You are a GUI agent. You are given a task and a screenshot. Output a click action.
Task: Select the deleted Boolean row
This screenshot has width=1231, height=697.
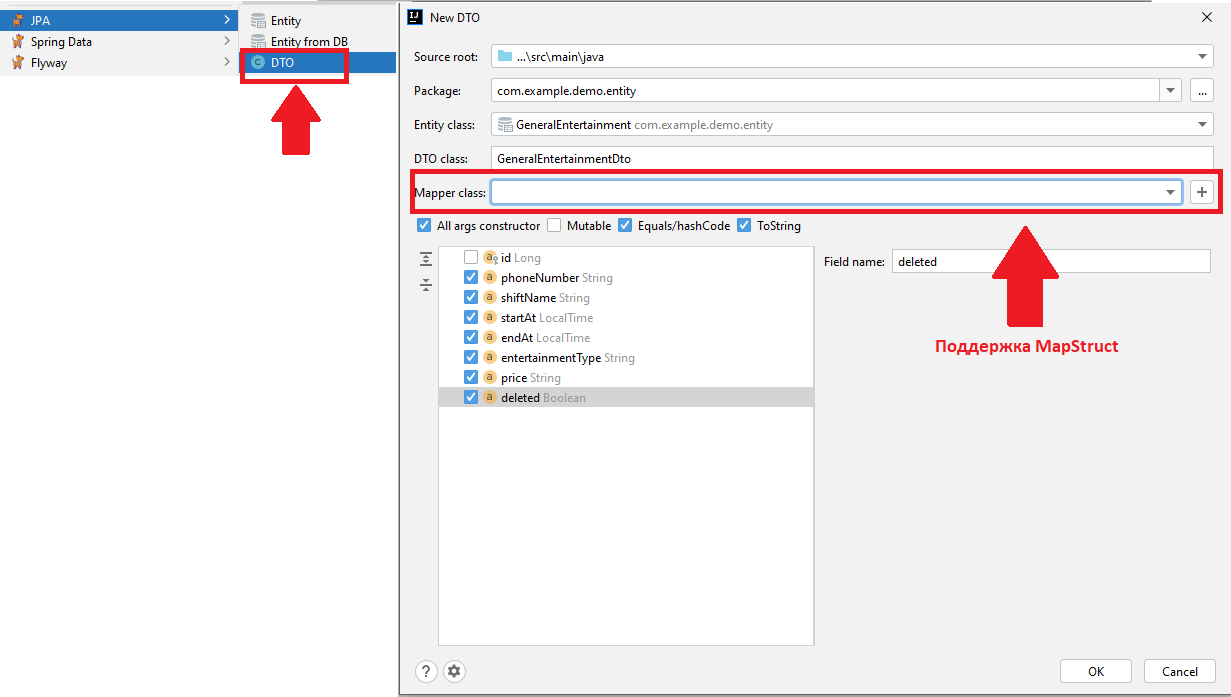pyautogui.click(x=626, y=398)
